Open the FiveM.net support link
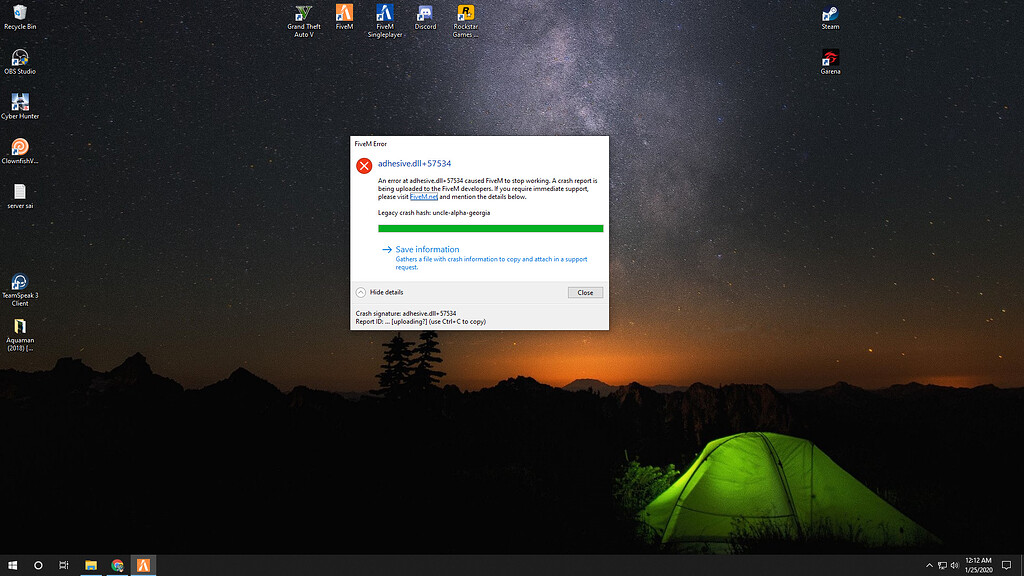 (424, 197)
